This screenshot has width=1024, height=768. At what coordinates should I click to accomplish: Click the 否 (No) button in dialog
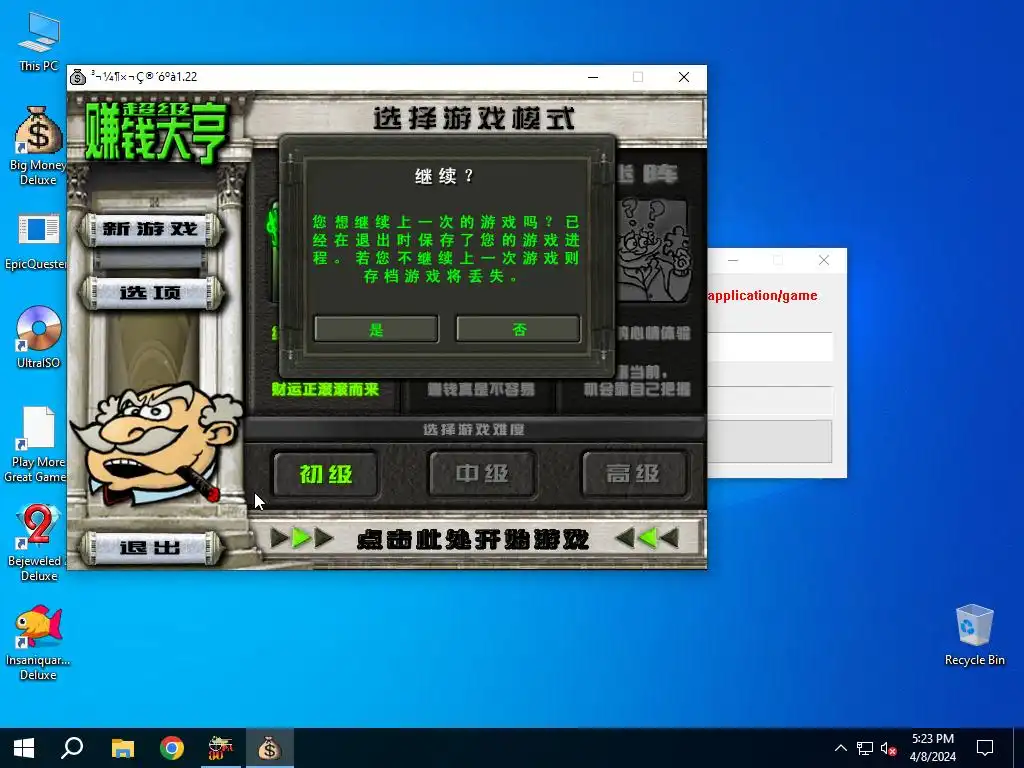pyautogui.click(x=519, y=329)
